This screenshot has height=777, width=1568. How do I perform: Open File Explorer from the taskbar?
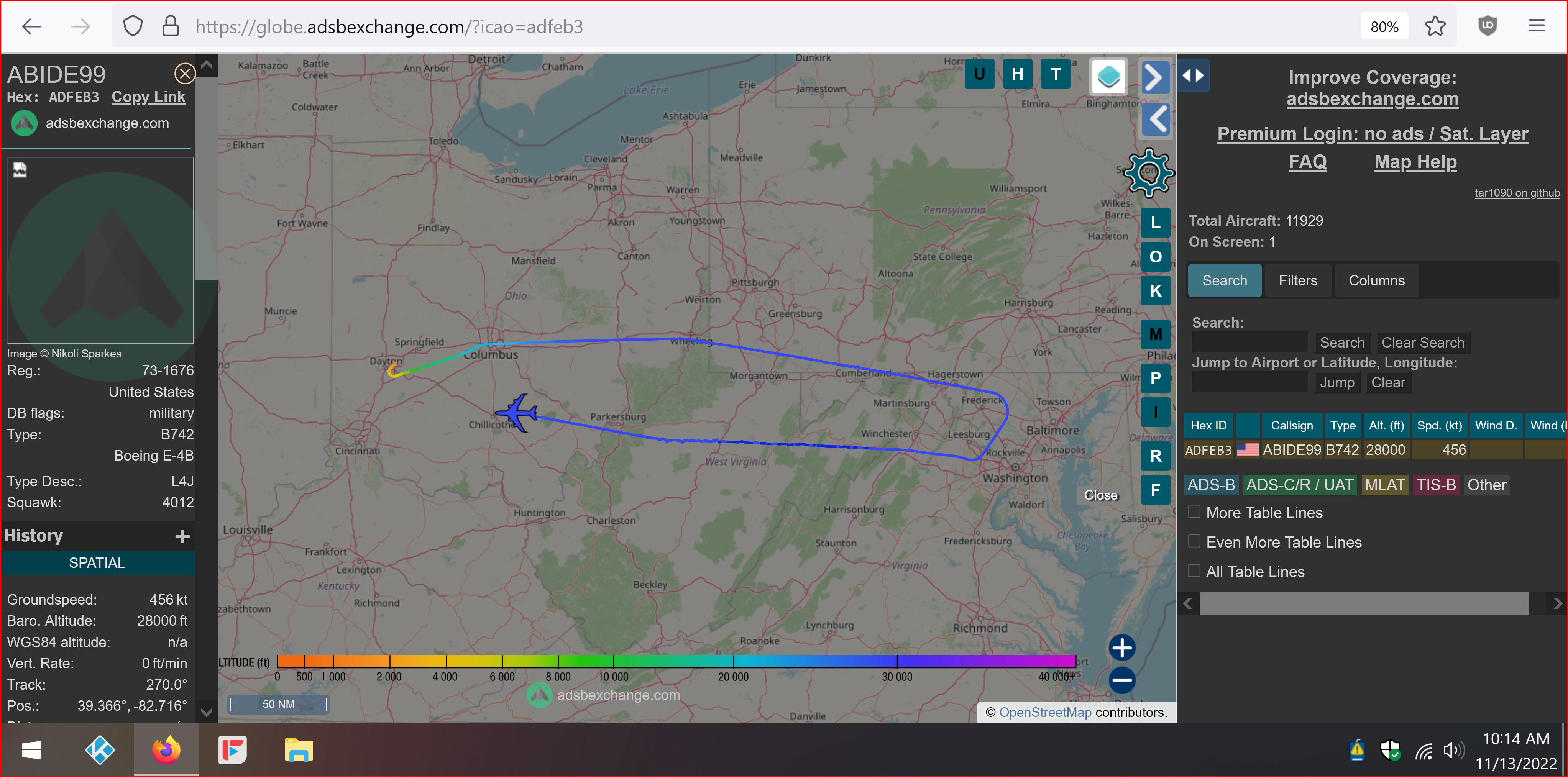click(298, 750)
